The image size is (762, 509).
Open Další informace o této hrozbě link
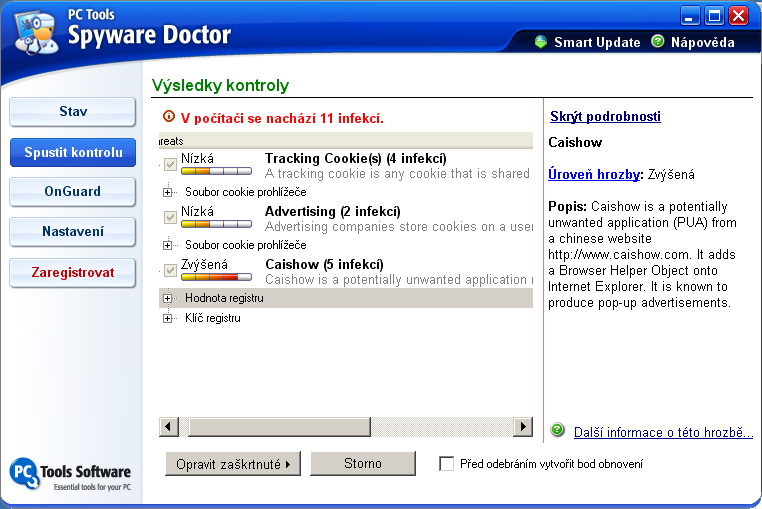tap(663, 432)
